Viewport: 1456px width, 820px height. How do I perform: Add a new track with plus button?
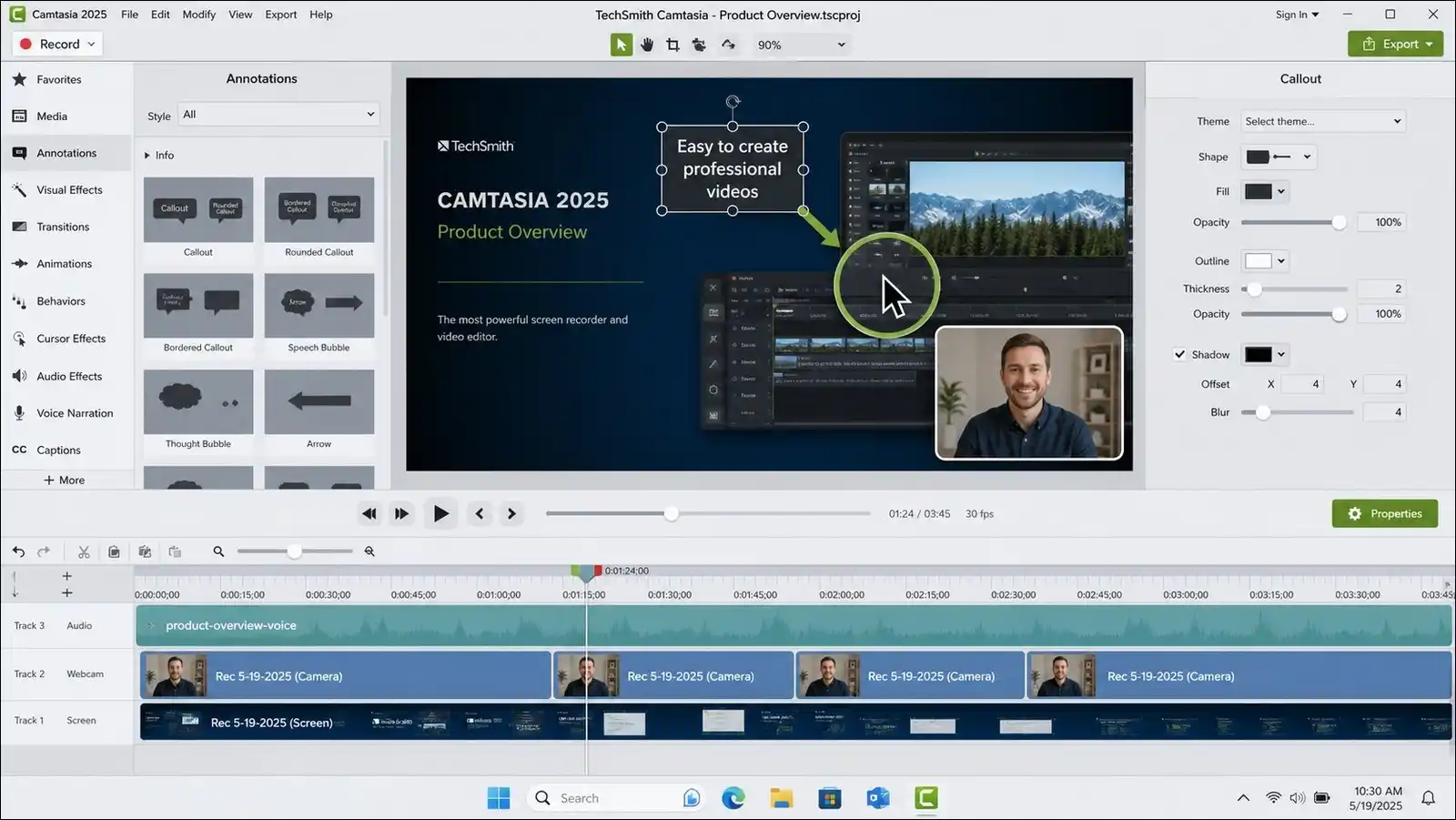pos(66,576)
